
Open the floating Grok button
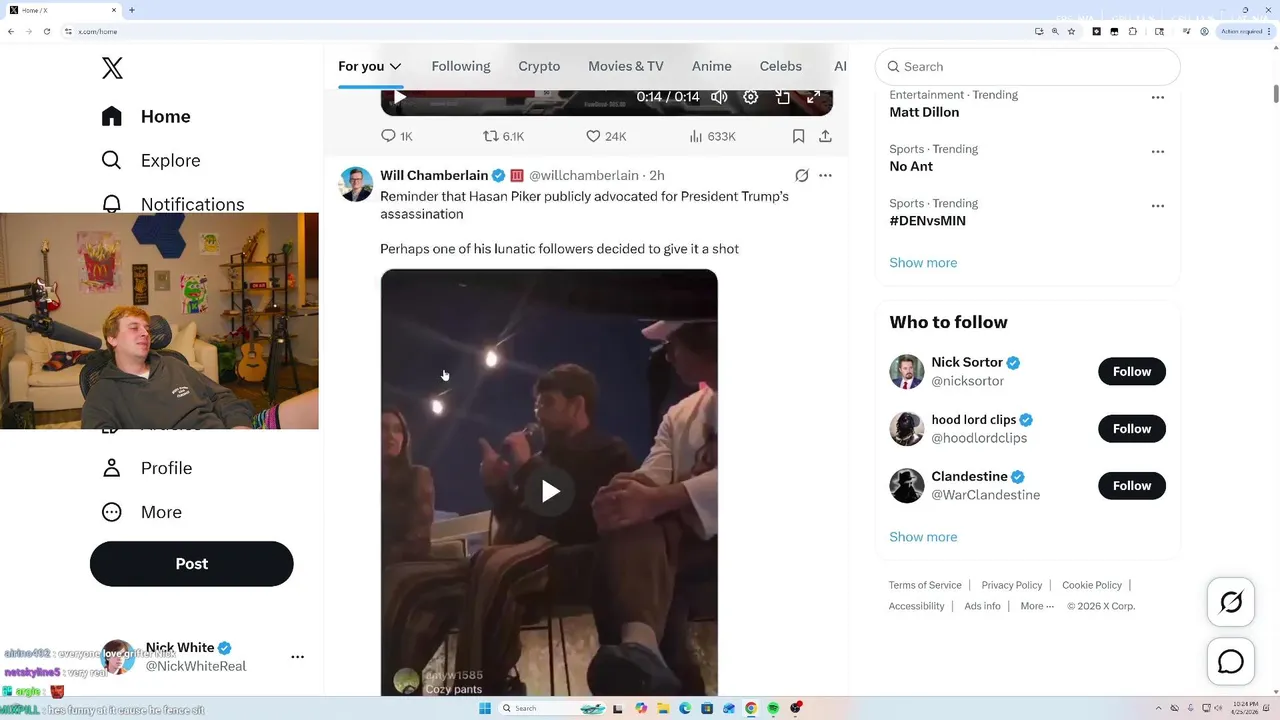(1231, 602)
